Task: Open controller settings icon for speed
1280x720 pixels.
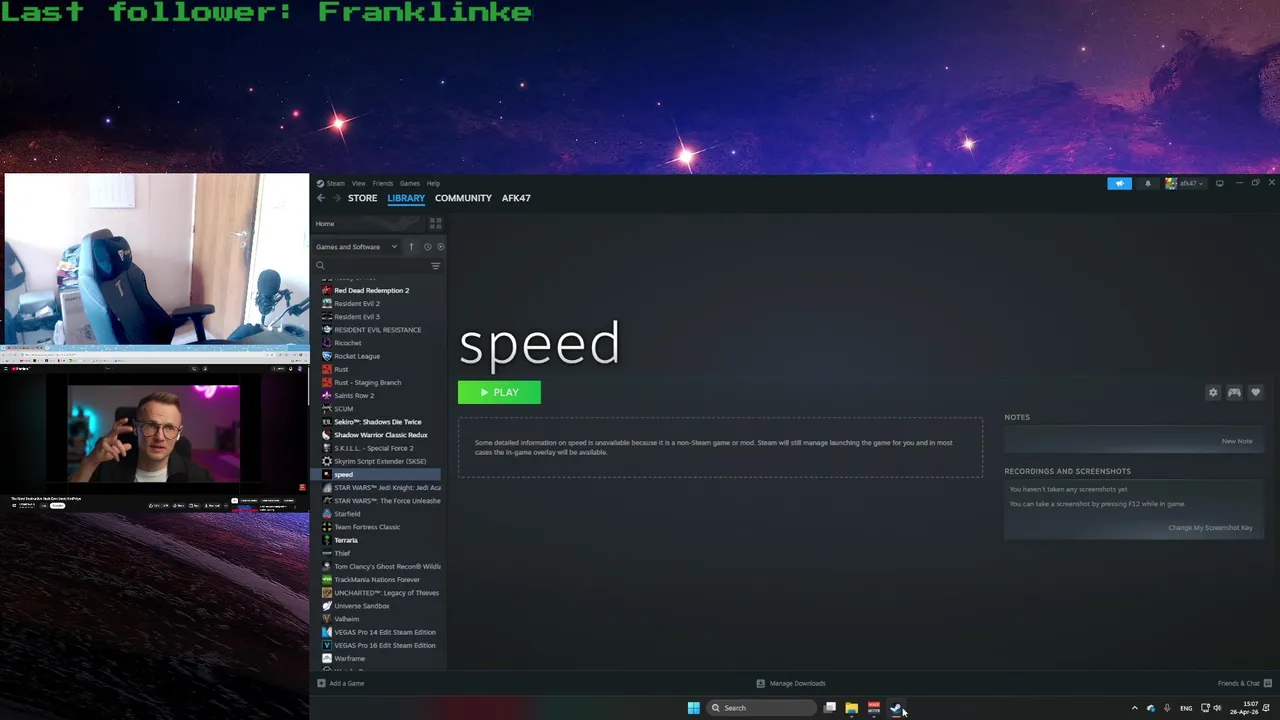Action: [x=1234, y=393]
